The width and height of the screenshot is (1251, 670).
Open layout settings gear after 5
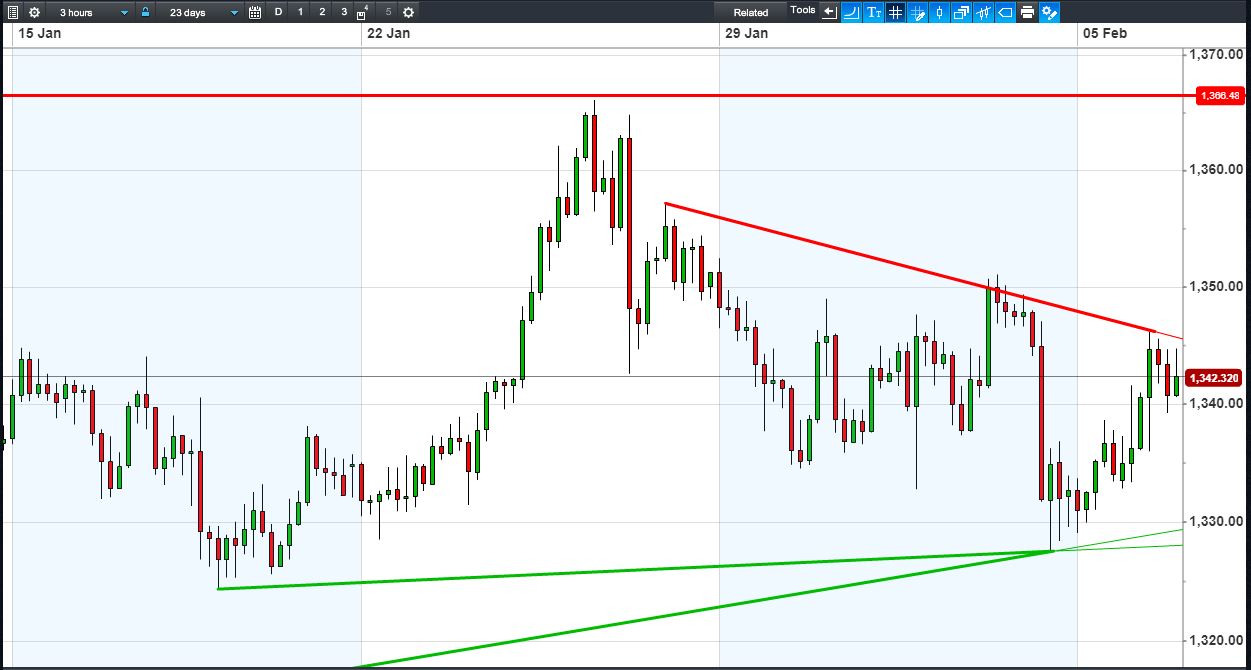coord(408,12)
